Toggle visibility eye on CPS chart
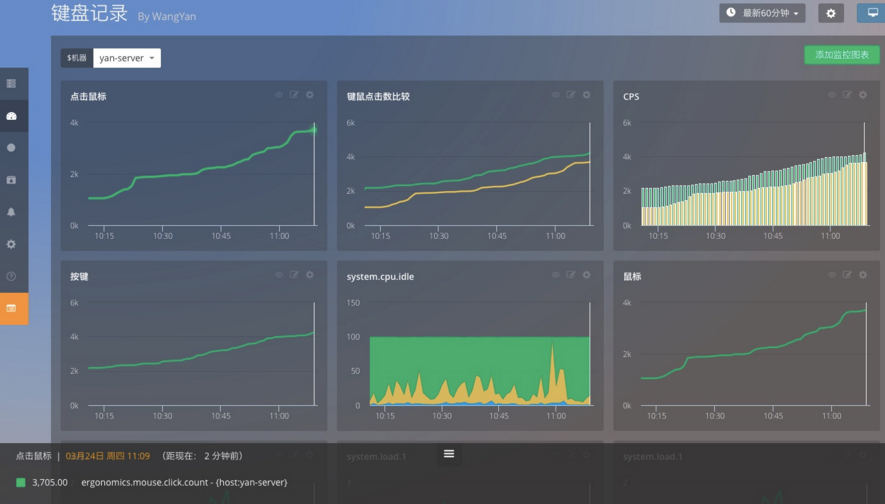Image resolution: width=885 pixels, height=504 pixels. 831,95
